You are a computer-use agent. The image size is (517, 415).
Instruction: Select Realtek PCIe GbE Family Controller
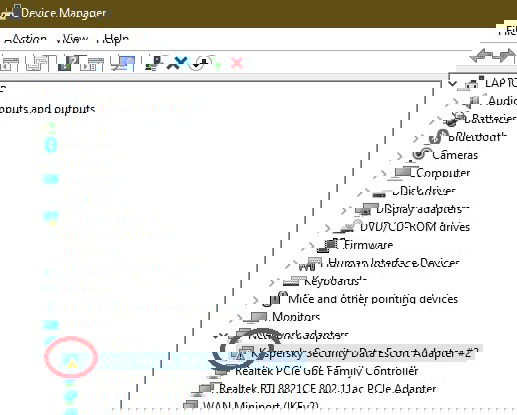point(326,371)
